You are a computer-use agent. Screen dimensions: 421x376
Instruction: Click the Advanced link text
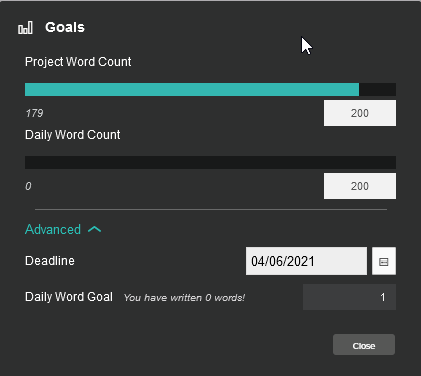(53, 229)
